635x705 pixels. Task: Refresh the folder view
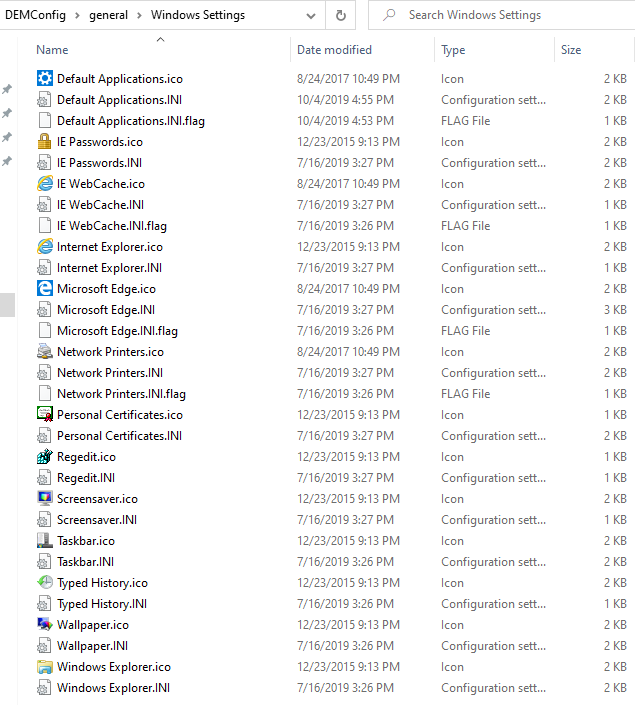pyautogui.click(x=341, y=15)
